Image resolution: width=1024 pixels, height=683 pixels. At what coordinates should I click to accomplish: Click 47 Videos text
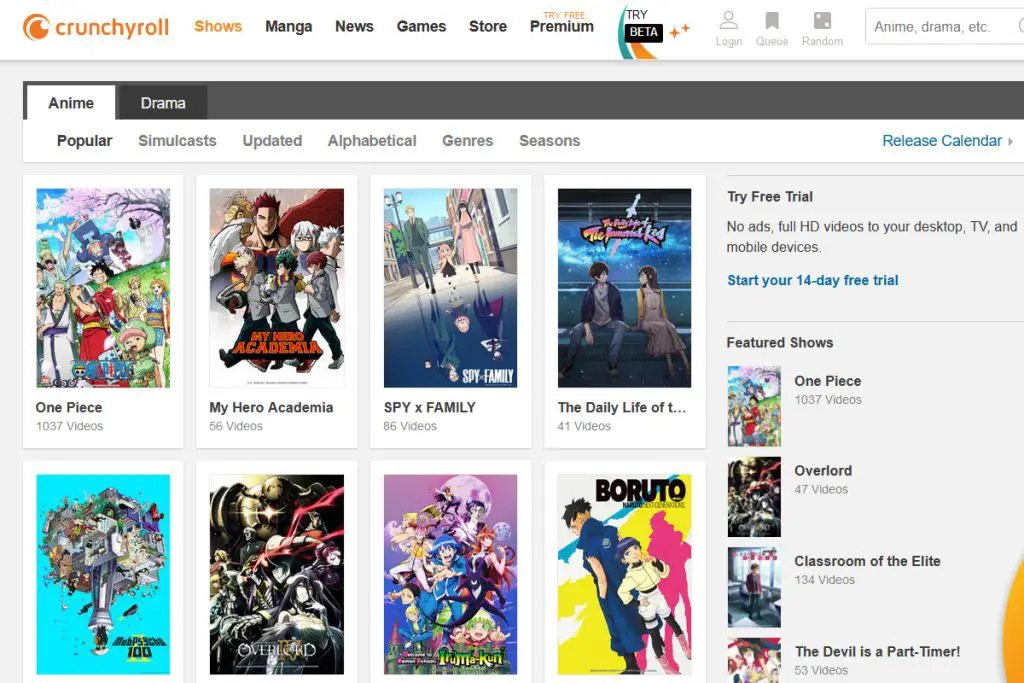pyautogui.click(x=821, y=489)
